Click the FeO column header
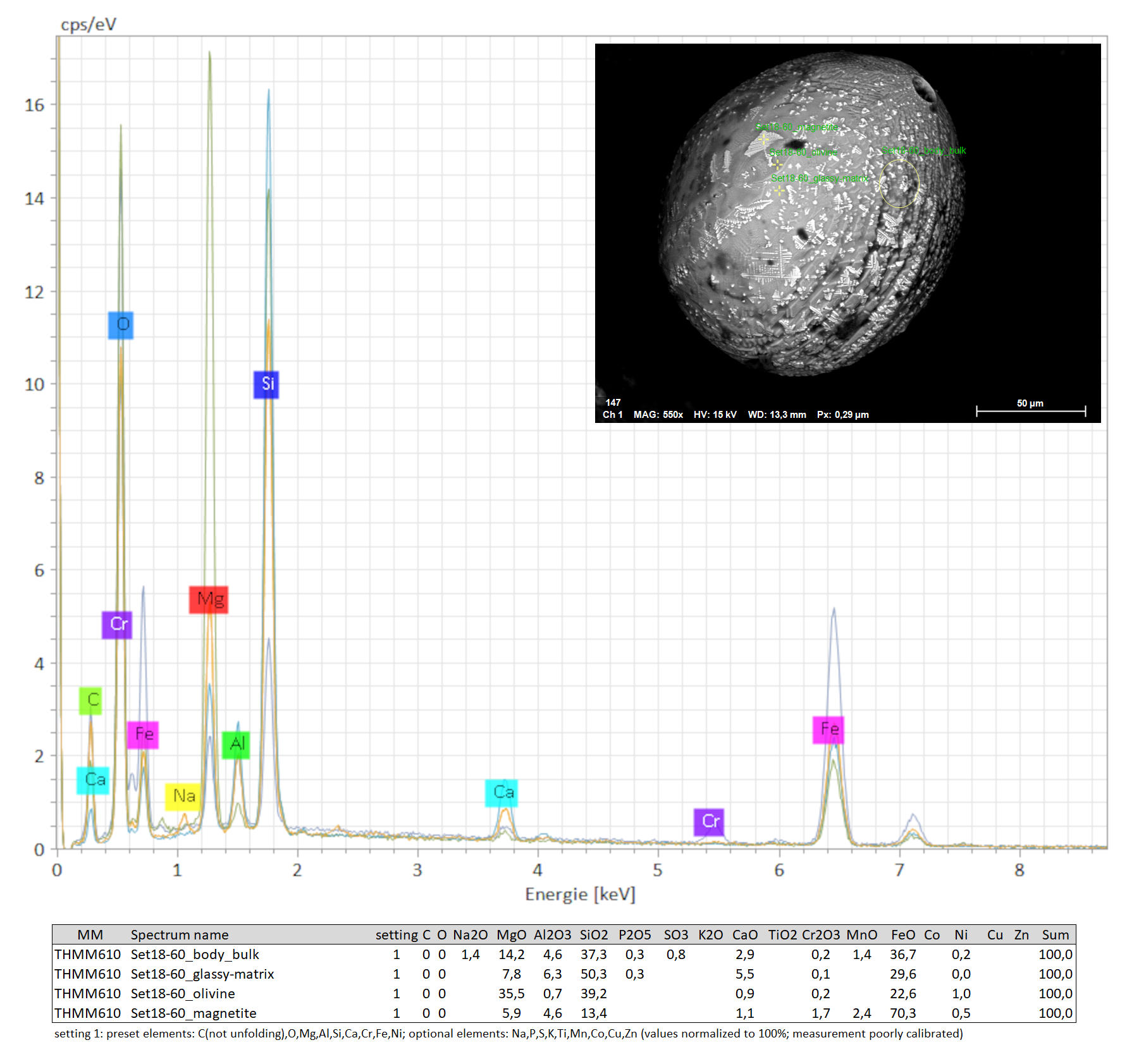 (x=902, y=934)
